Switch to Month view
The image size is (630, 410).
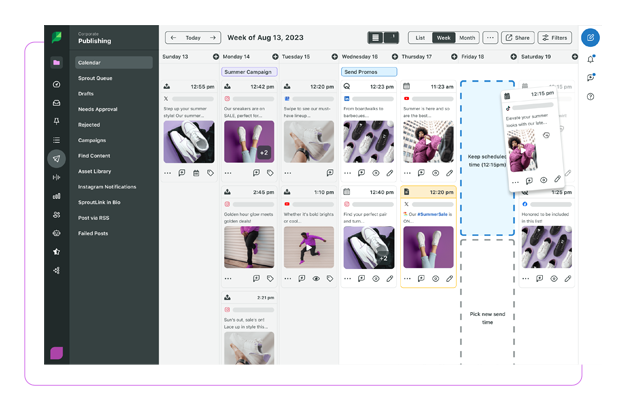[467, 38]
